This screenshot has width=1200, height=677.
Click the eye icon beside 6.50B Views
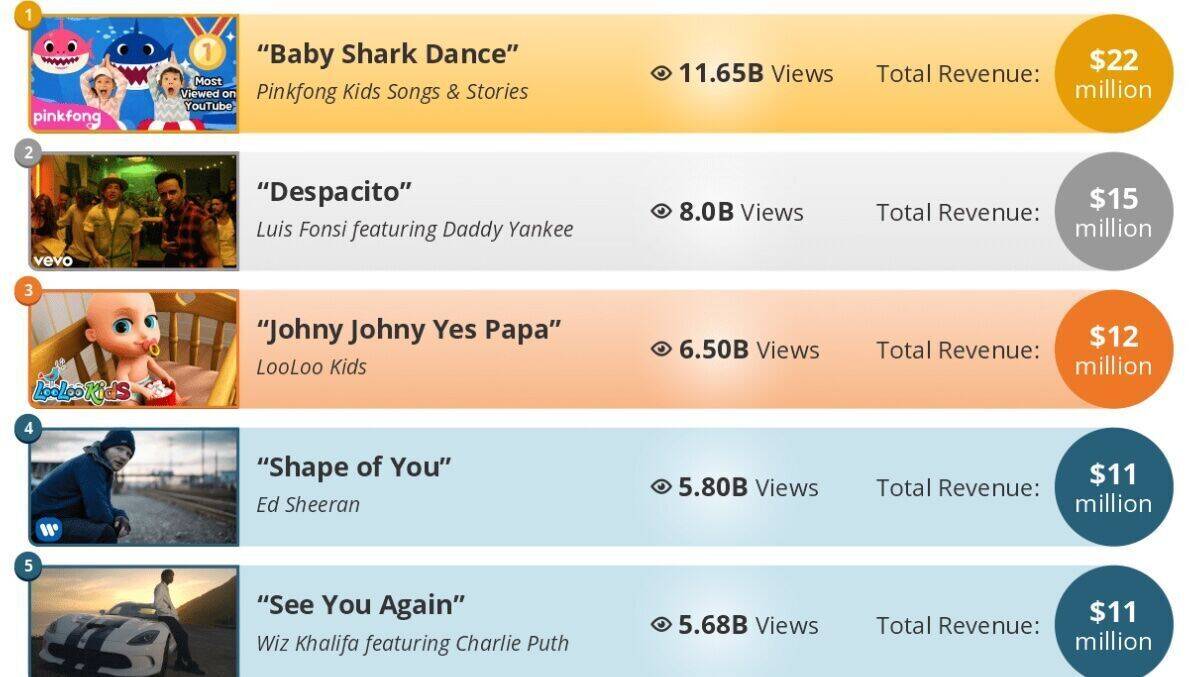tap(660, 349)
